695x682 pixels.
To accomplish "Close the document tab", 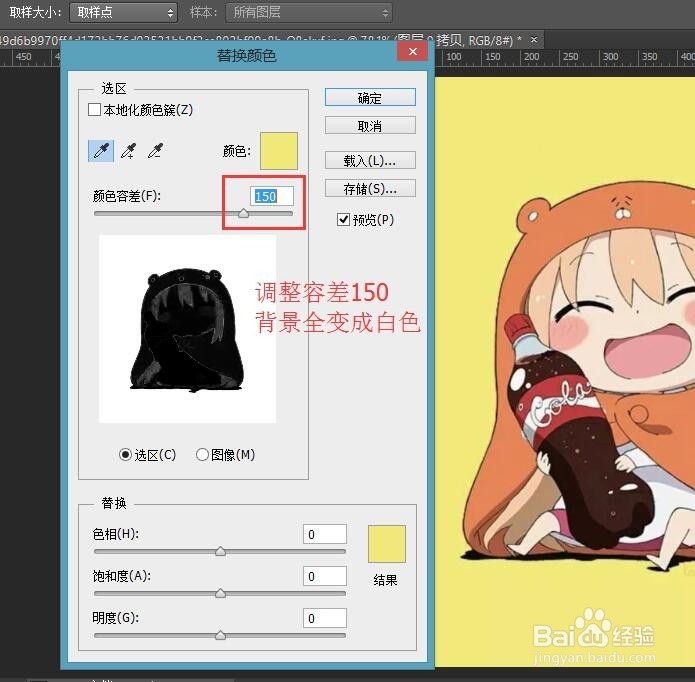I will pos(534,39).
